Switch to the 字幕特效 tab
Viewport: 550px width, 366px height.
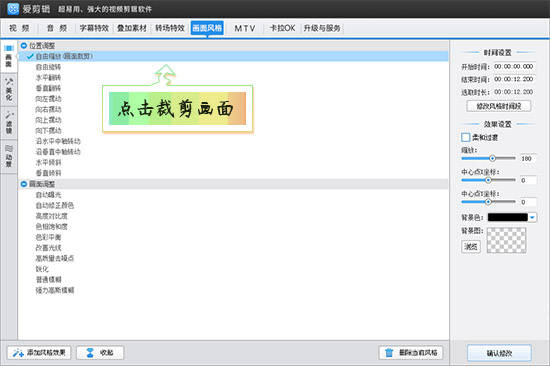[94, 28]
